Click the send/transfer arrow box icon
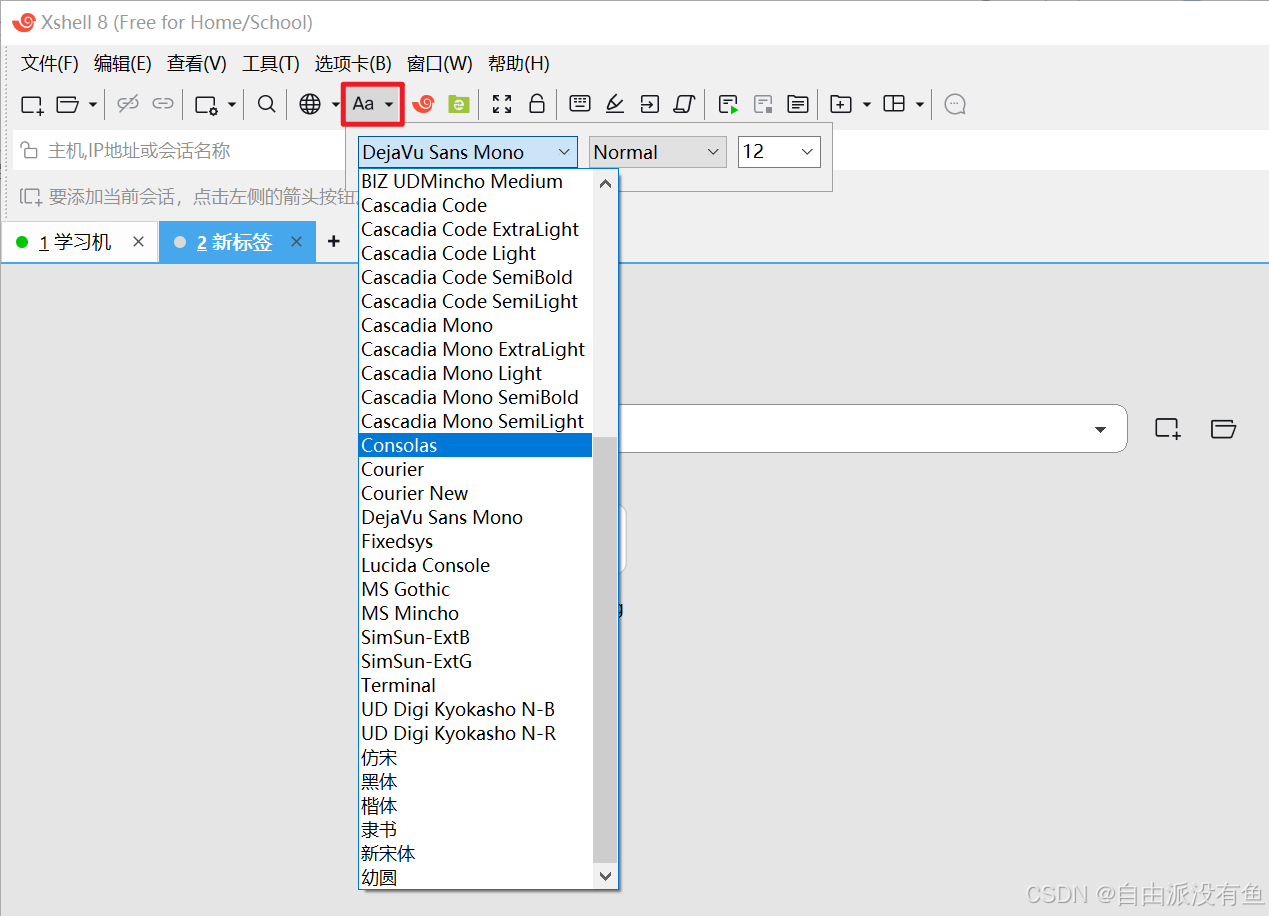Viewport: 1269px width, 916px height. coord(650,104)
